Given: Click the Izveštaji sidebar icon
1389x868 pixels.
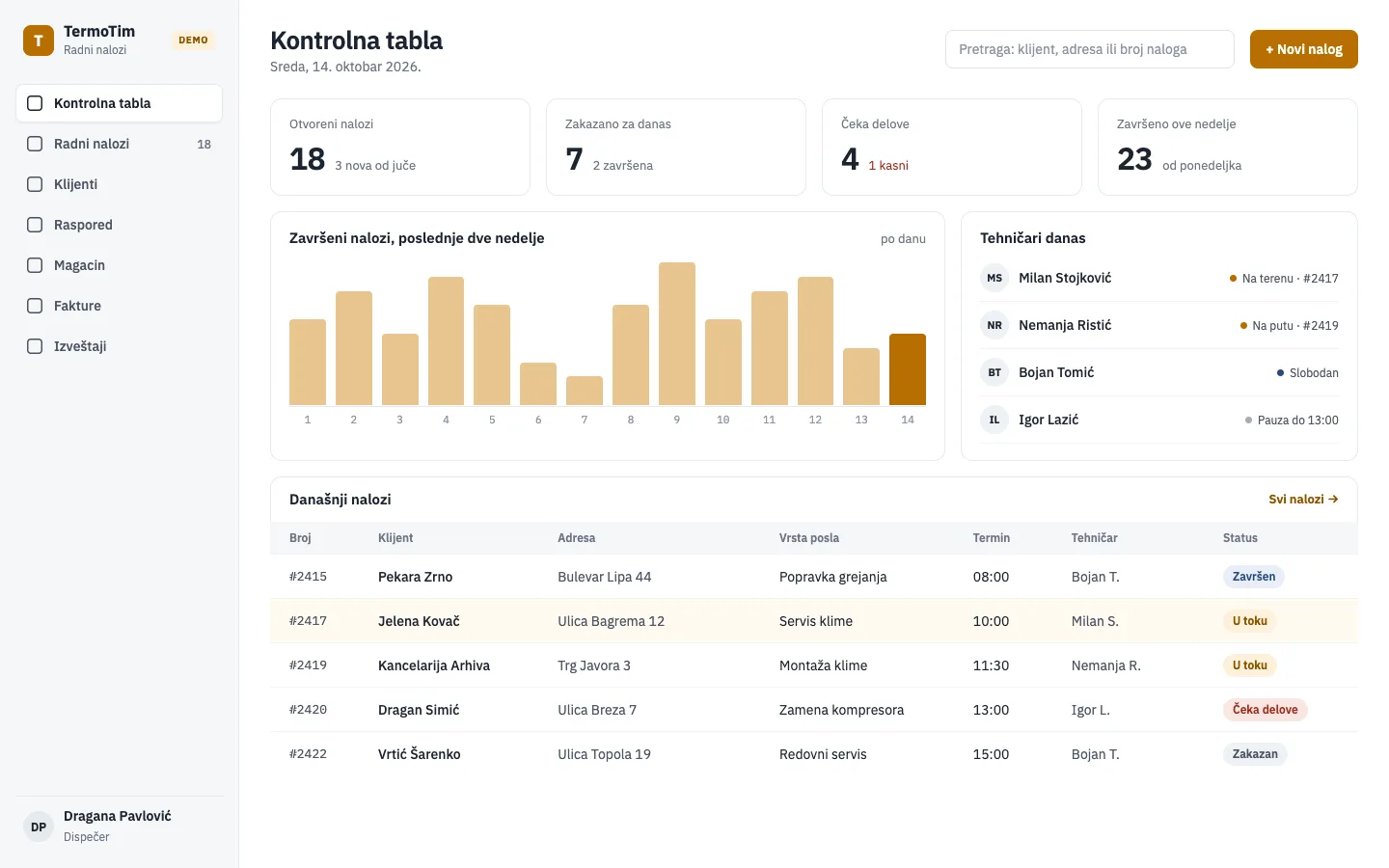Looking at the screenshot, I should [x=35, y=346].
